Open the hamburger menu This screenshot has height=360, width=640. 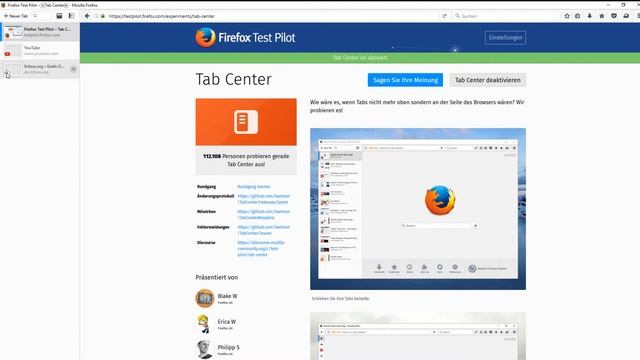click(638, 16)
